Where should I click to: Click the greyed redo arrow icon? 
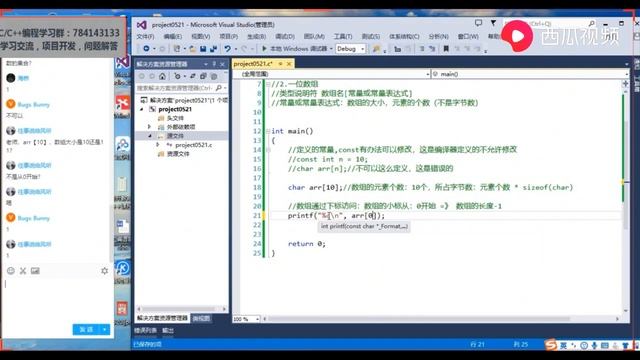[244, 49]
